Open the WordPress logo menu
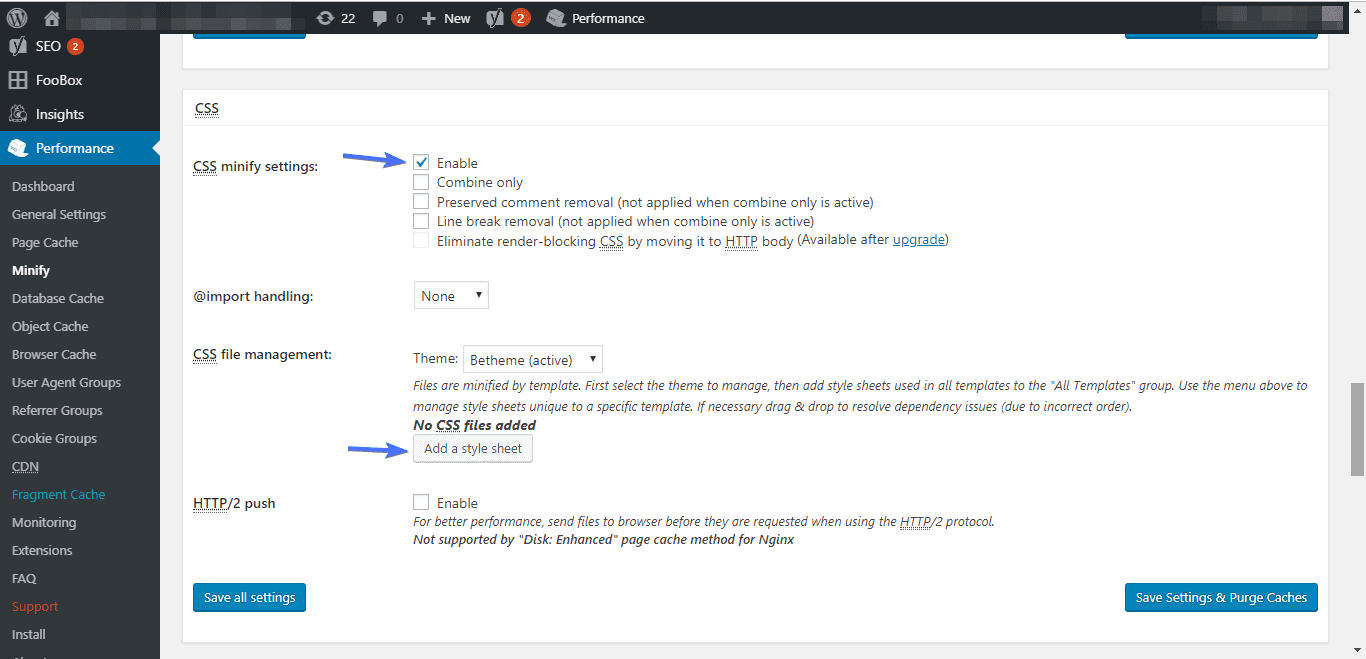The image size is (1366, 659). click(17, 18)
